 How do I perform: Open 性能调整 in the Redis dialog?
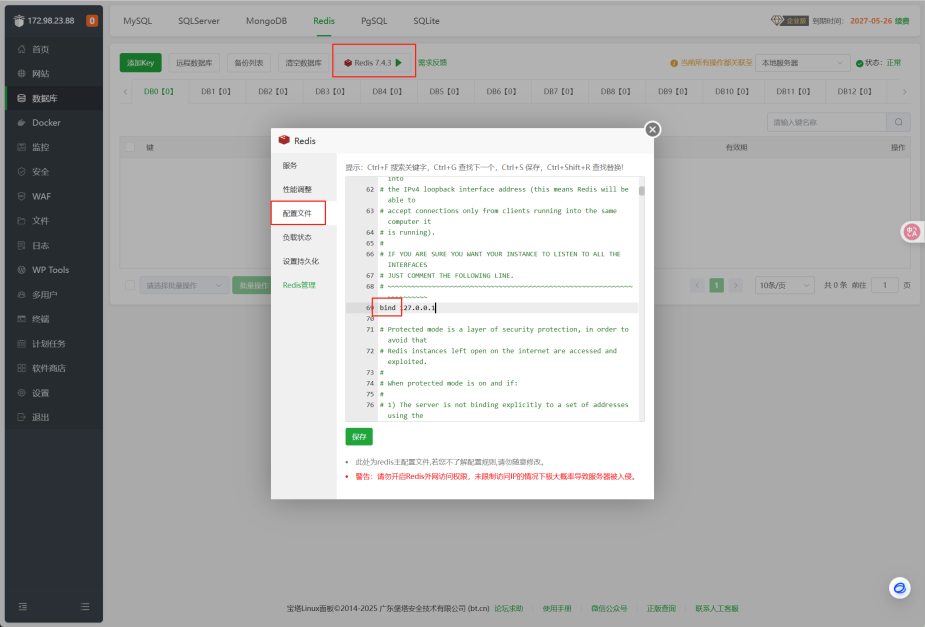pyautogui.click(x=303, y=189)
